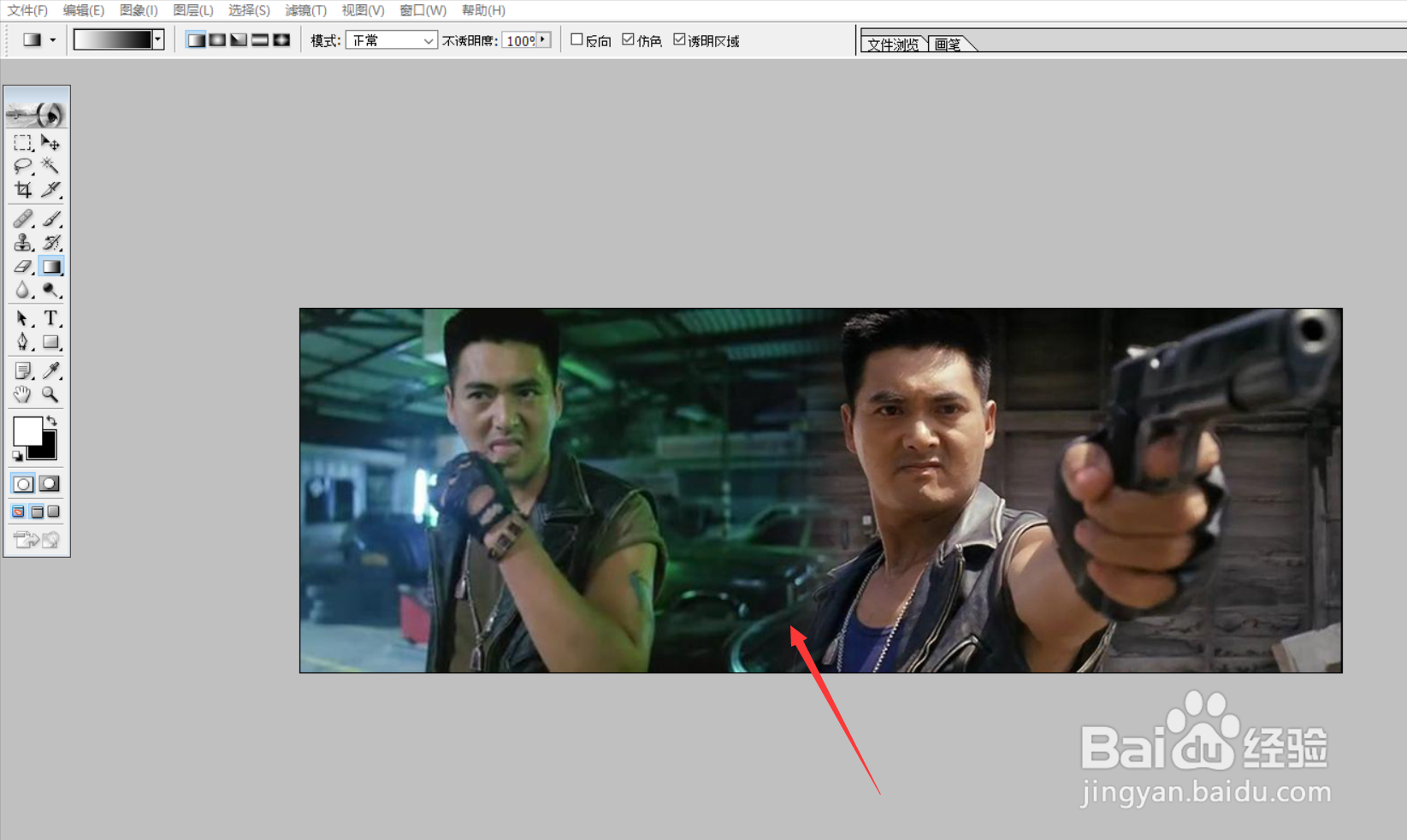Toggle the 仿色 dither checkbox
Image resolution: width=1407 pixels, height=840 pixels.
click(628, 39)
